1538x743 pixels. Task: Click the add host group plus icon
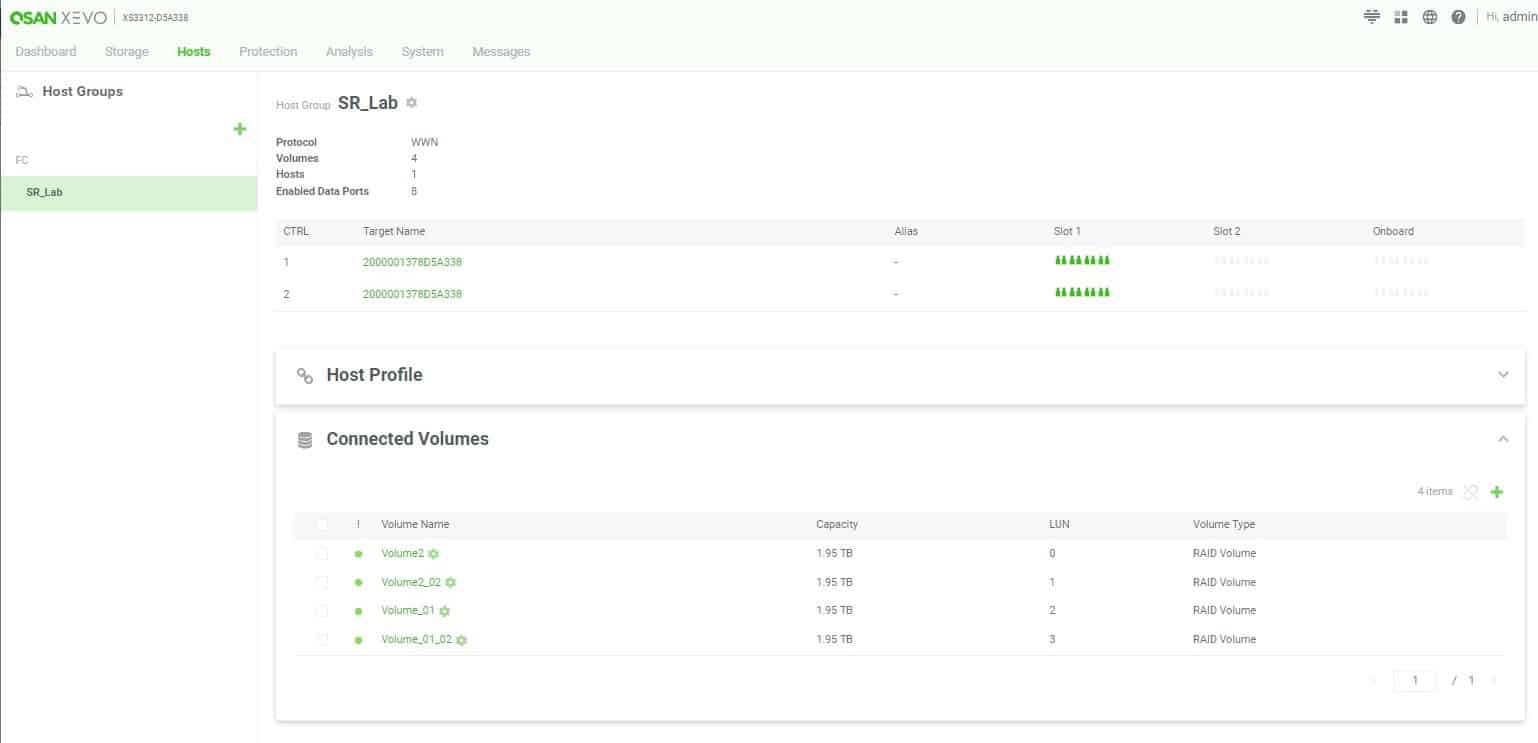239,129
